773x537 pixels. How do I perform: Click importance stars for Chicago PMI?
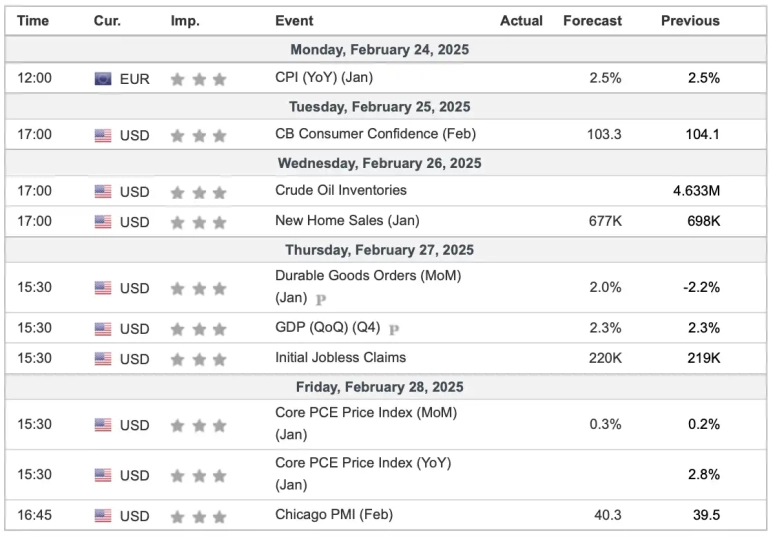click(x=198, y=516)
